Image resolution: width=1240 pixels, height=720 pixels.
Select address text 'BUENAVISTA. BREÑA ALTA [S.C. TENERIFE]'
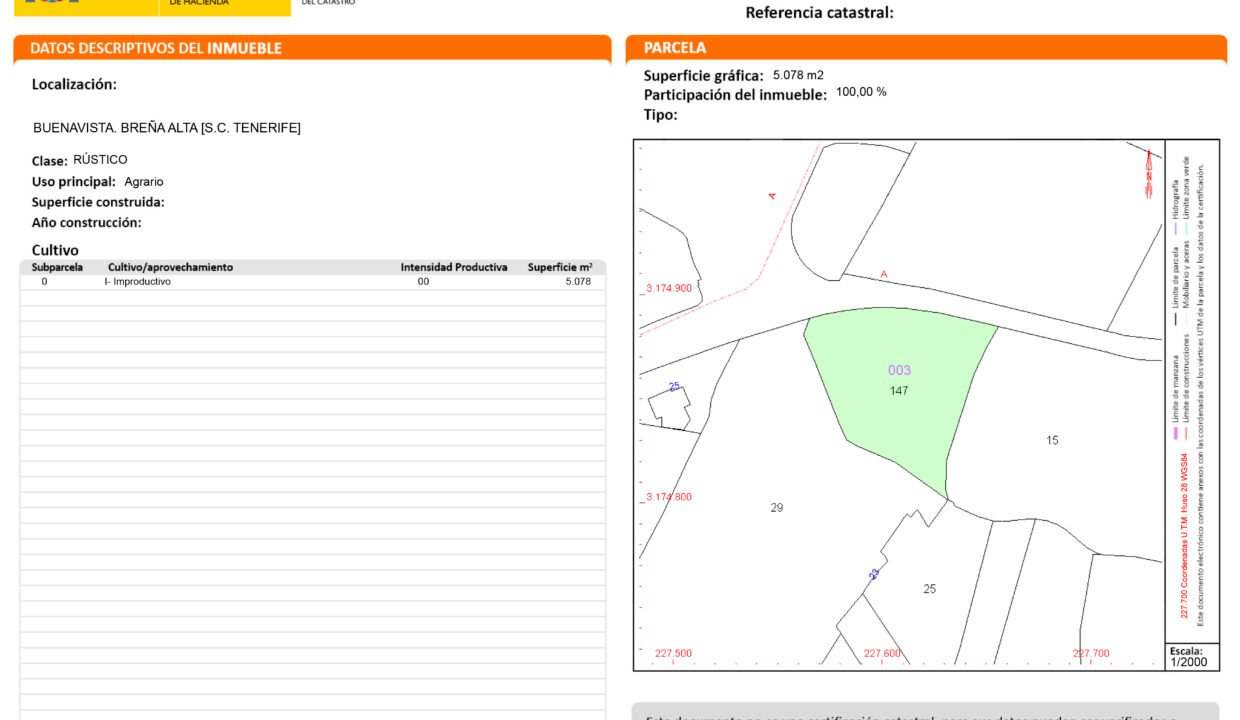(x=167, y=128)
